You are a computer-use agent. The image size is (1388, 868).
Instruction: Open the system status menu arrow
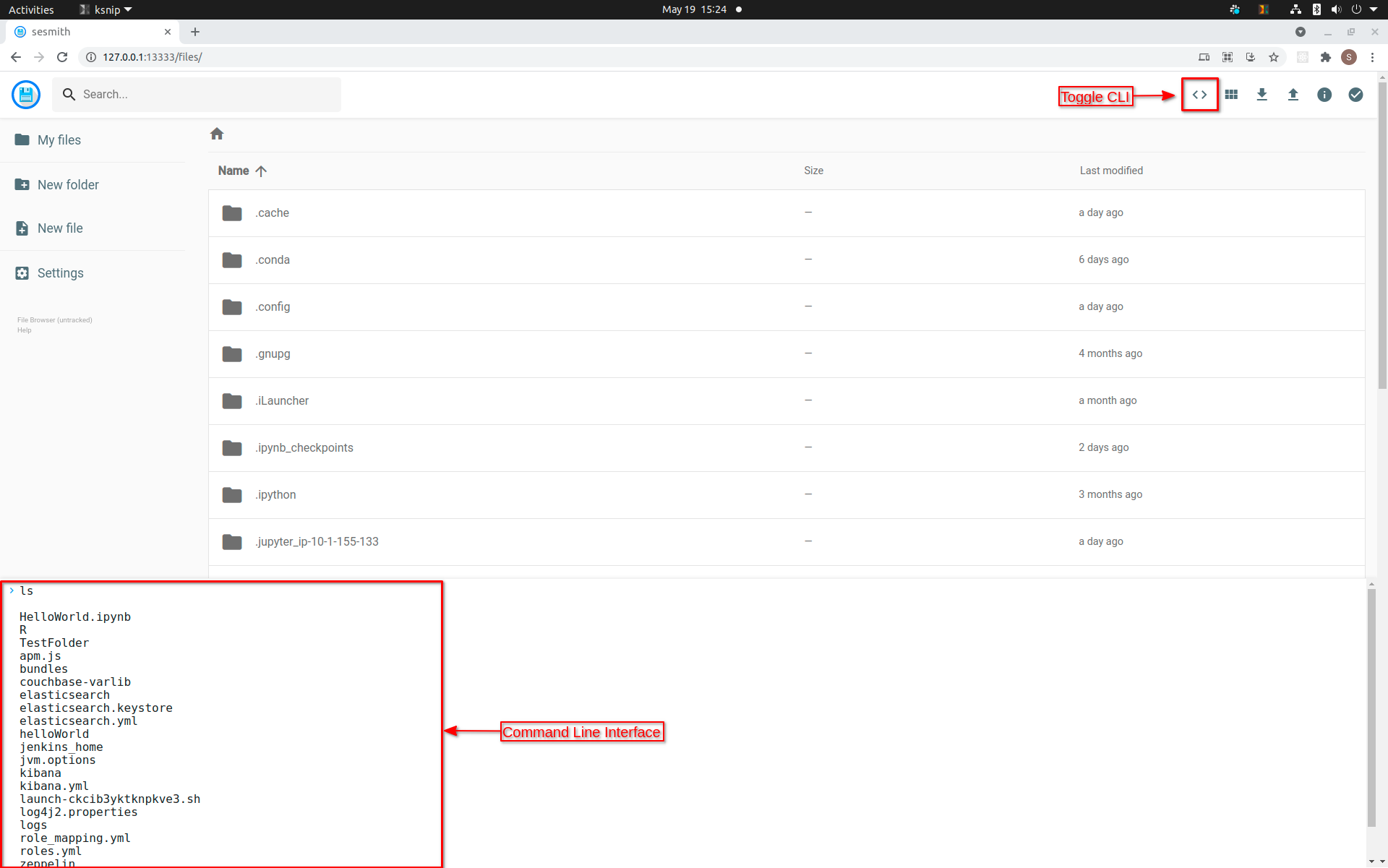(x=1374, y=9)
